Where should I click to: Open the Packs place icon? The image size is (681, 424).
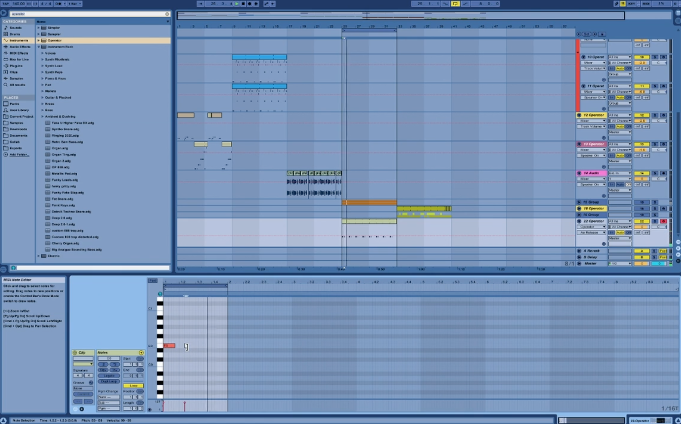click(6, 104)
